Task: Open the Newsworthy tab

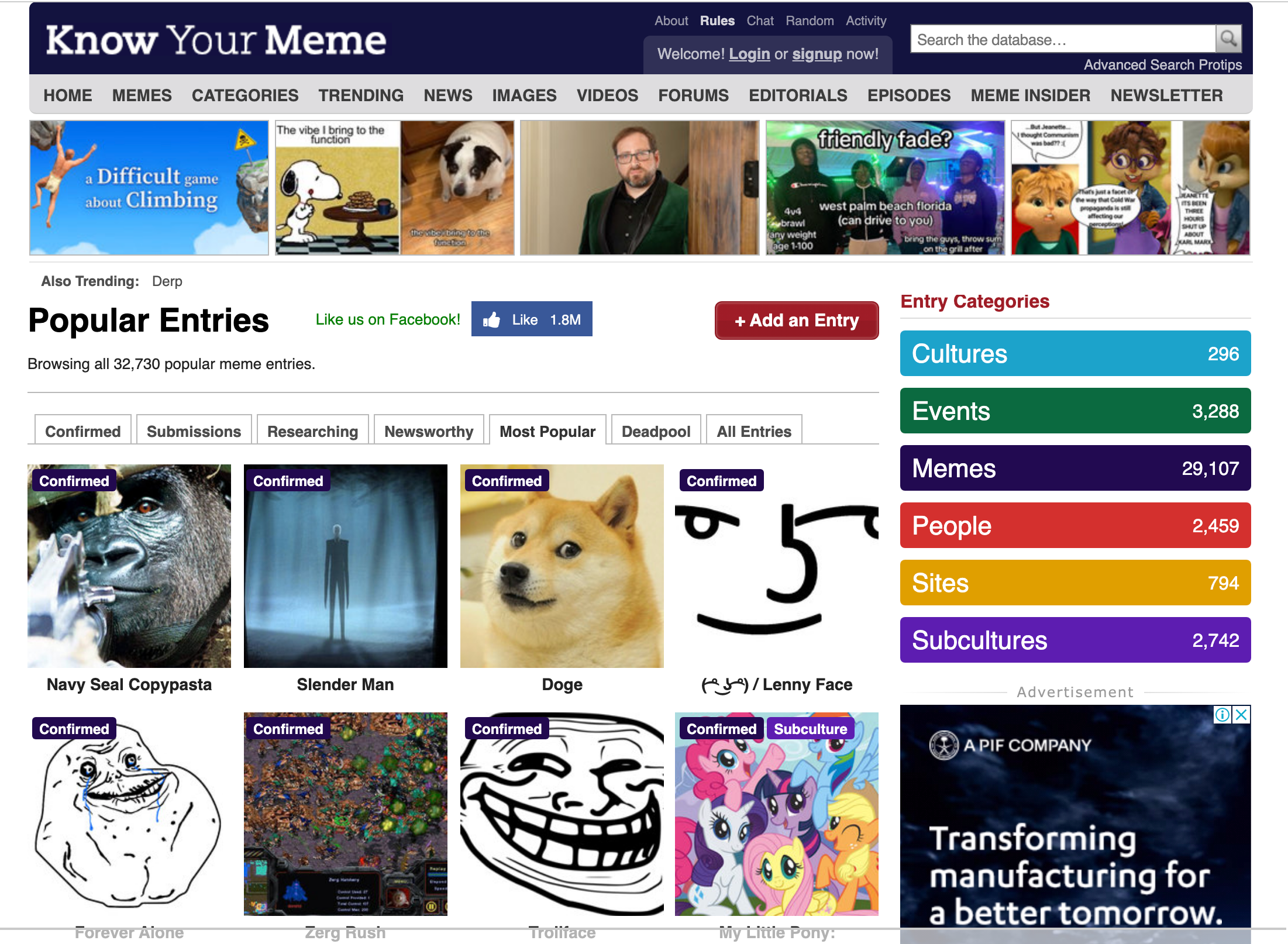Action: (x=429, y=432)
